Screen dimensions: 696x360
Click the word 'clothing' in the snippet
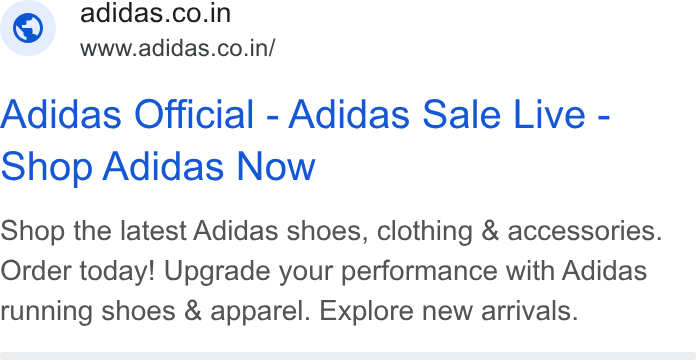(424, 232)
